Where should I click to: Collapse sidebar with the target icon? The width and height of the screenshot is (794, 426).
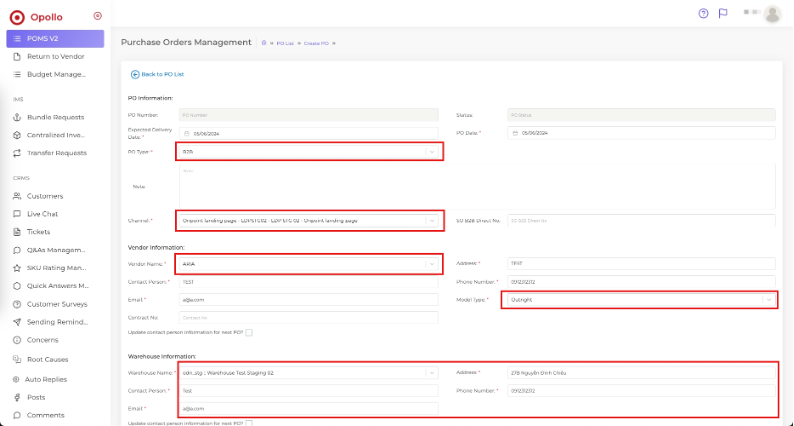click(98, 16)
